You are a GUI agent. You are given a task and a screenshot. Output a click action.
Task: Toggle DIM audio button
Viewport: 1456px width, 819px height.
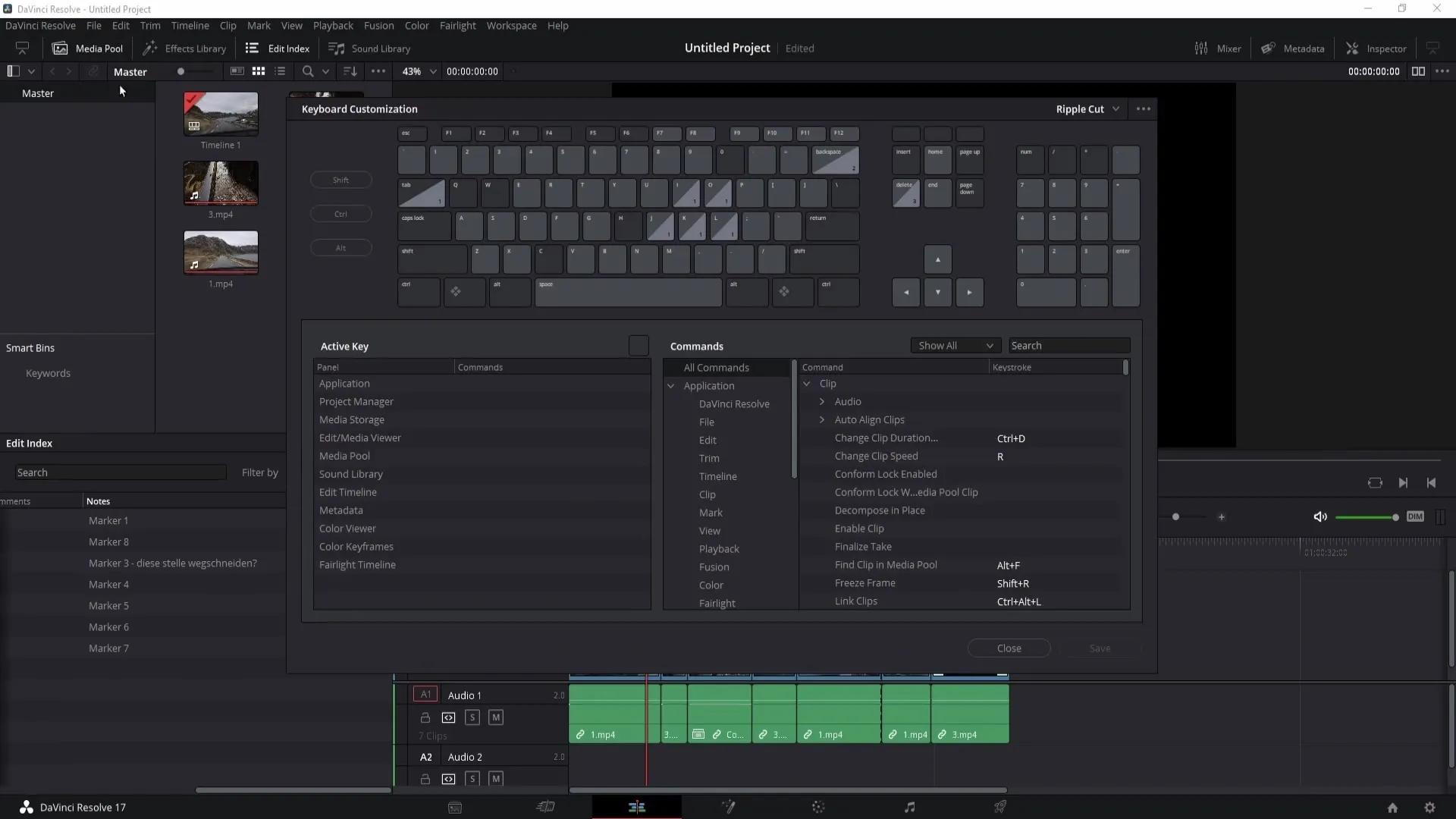(x=1415, y=516)
